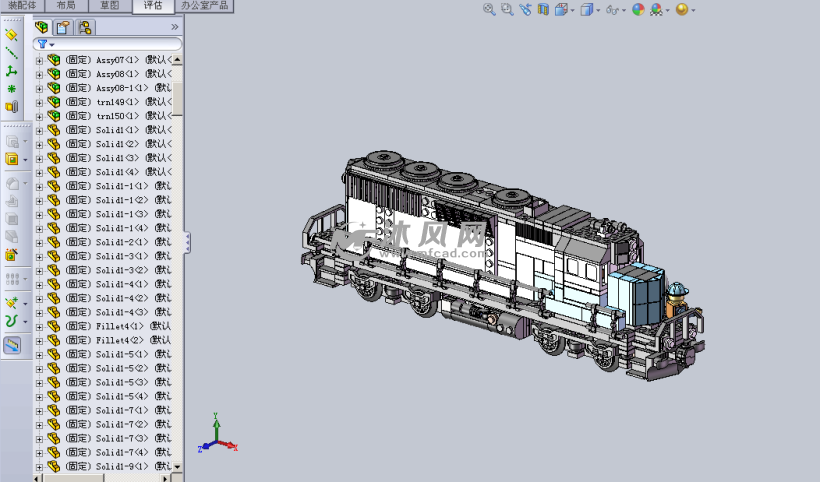Switch to the 草图 tab
Viewport: 820px width, 482px height.
(109, 6)
